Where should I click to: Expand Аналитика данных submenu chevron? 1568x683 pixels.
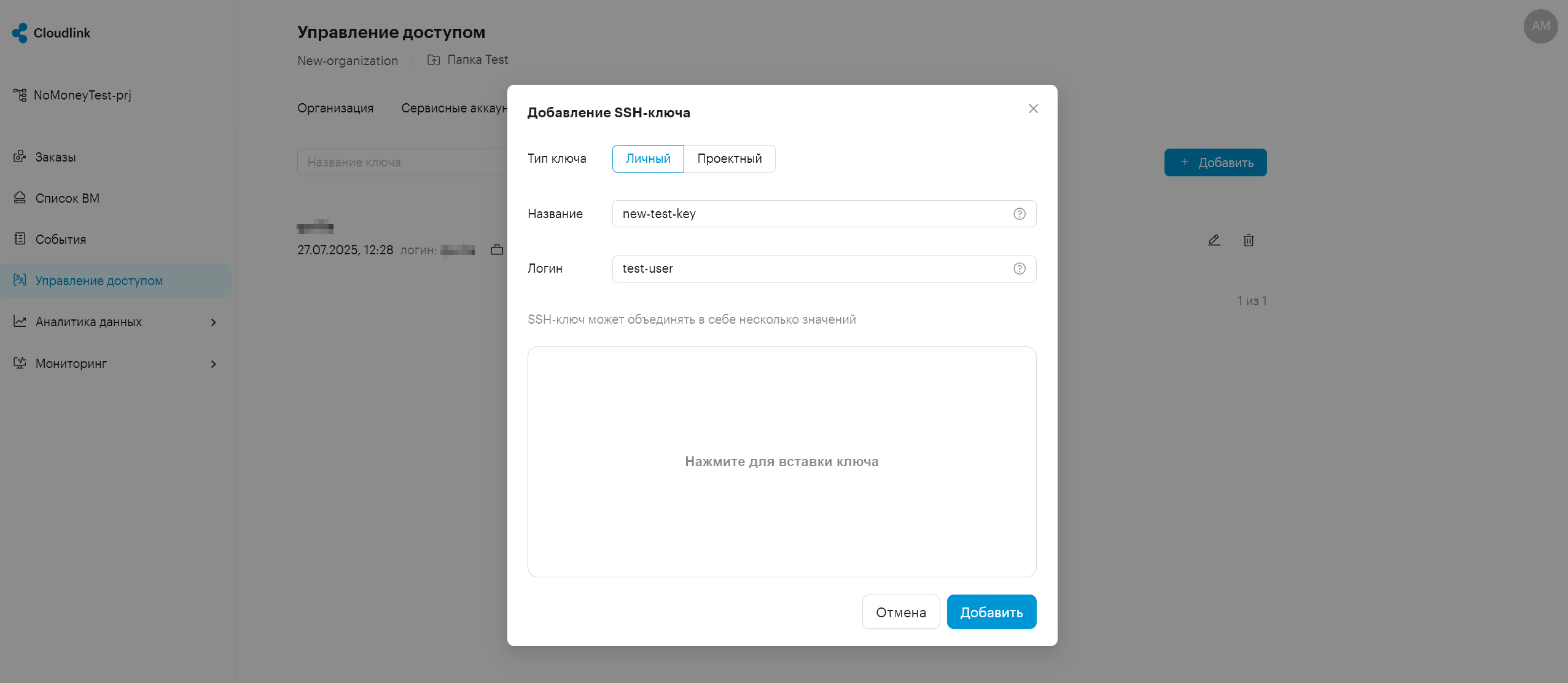click(213, 322)
